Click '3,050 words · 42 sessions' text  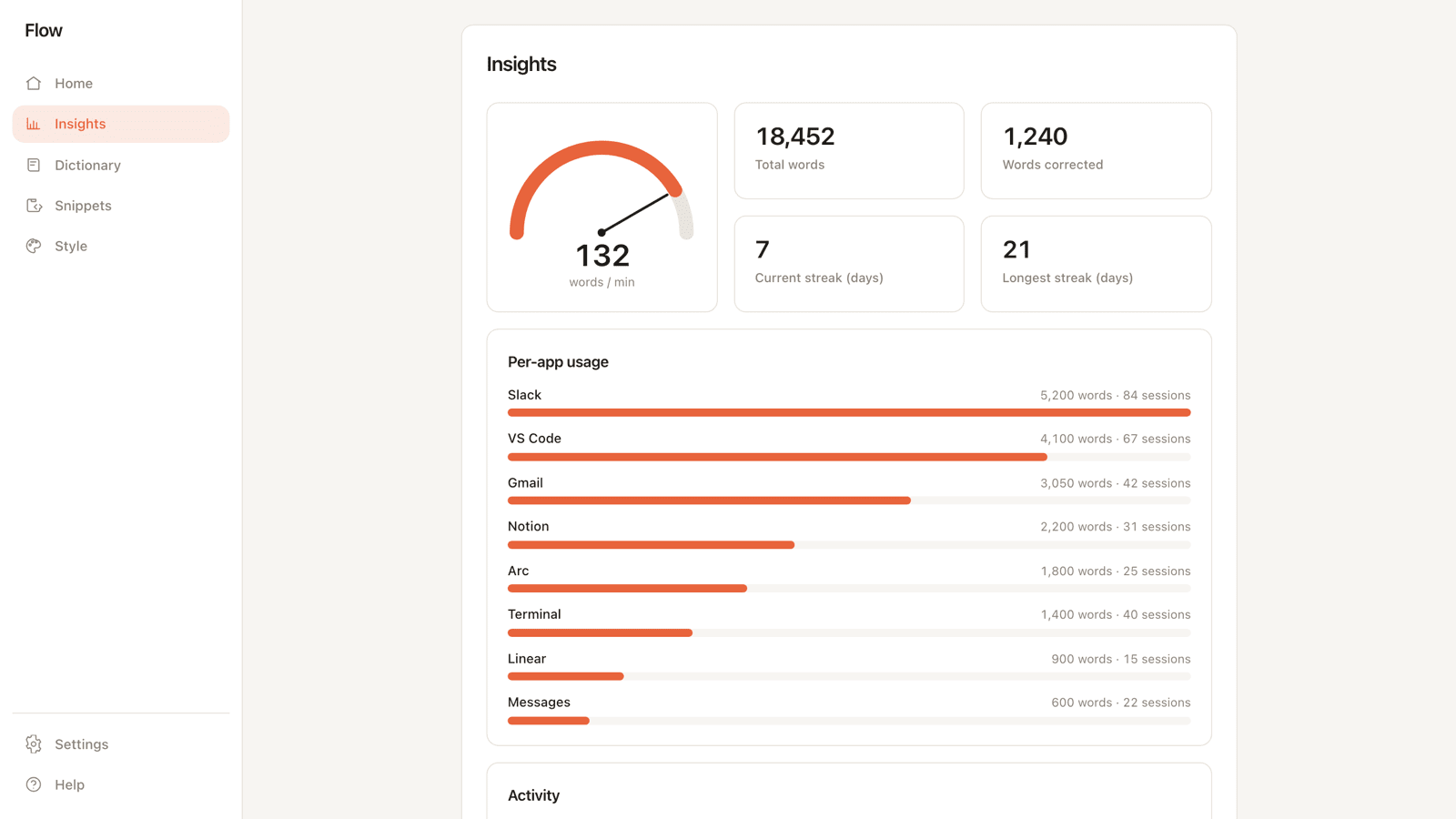point(1116,483)
